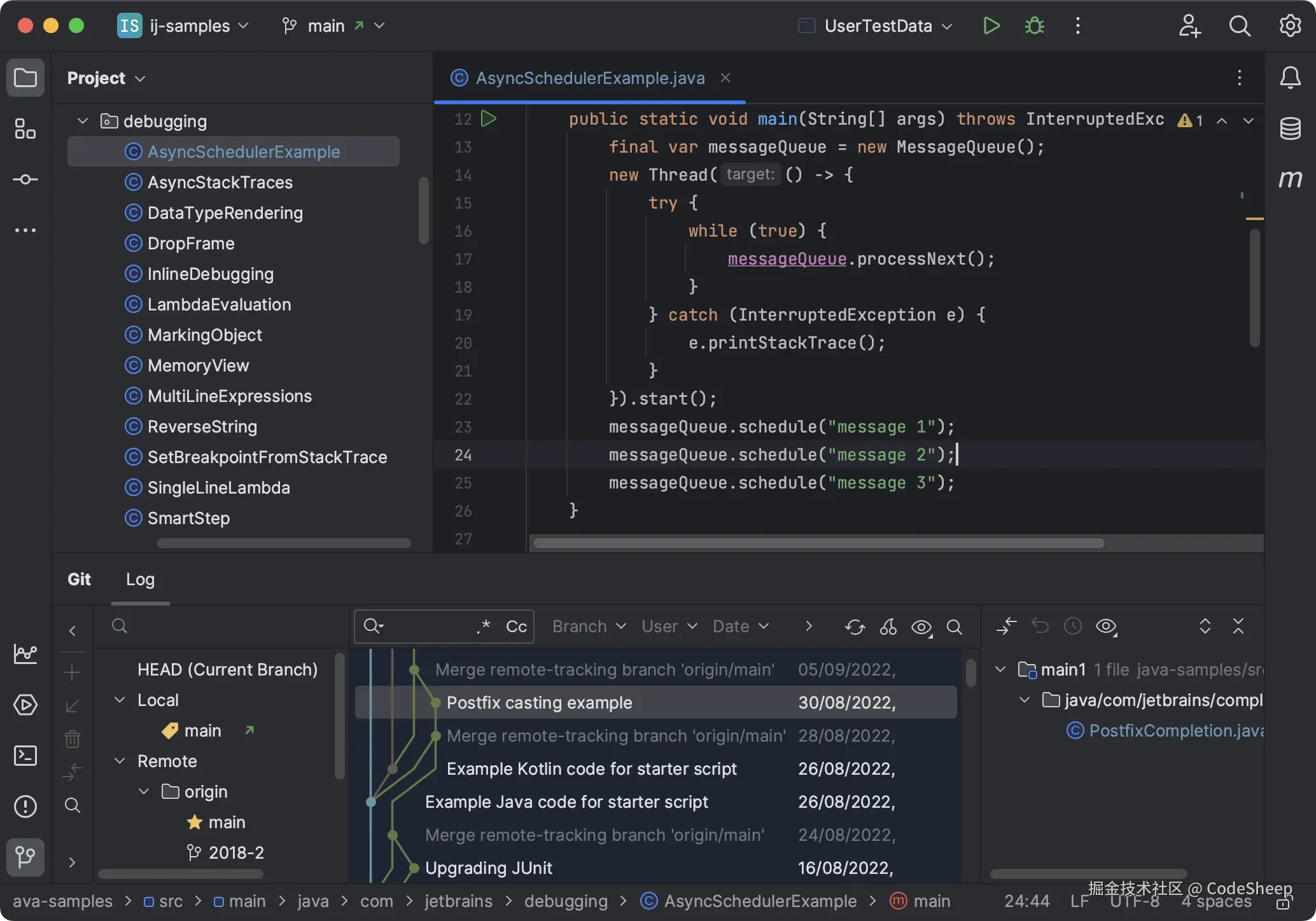Open the Database tool window
The image size is (1316, 921).
coord(1290,128)
